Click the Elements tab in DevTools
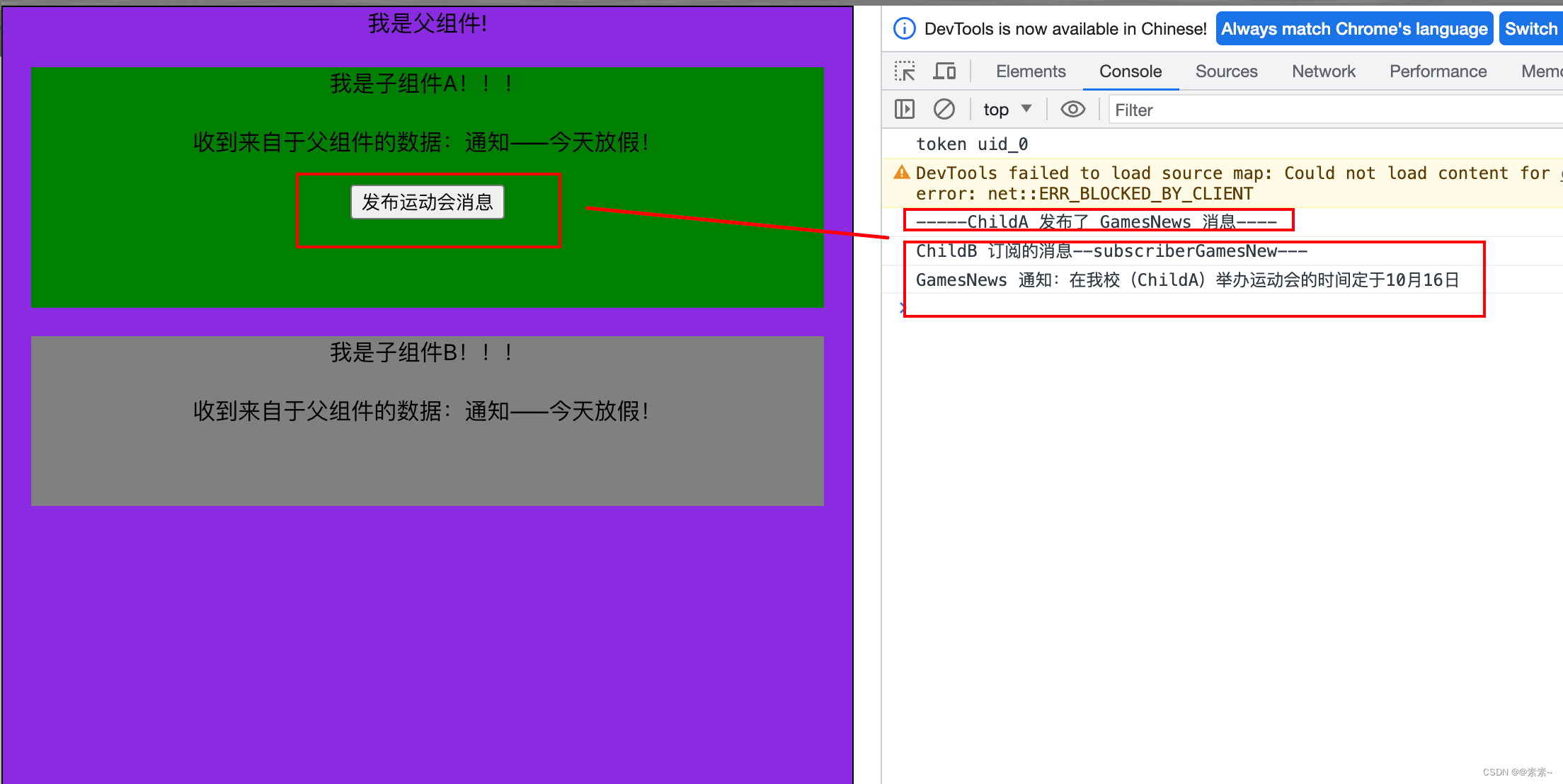Screen dimensions: 1563x784 tap(1031, 71)
